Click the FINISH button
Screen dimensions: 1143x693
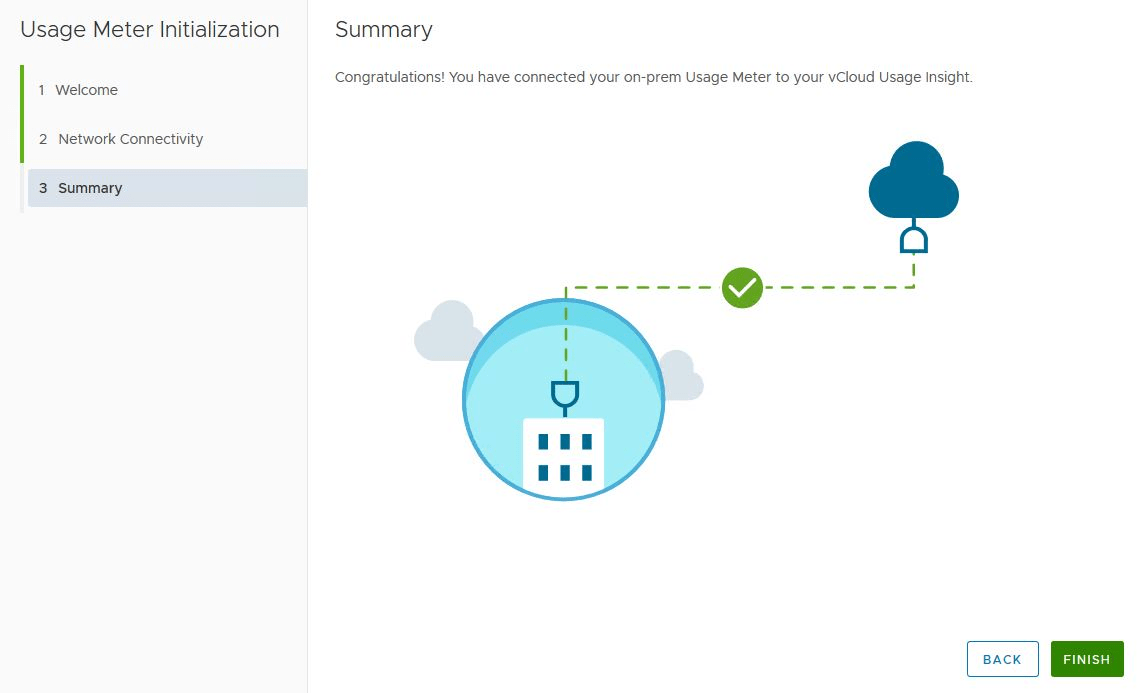point(1086,659)
